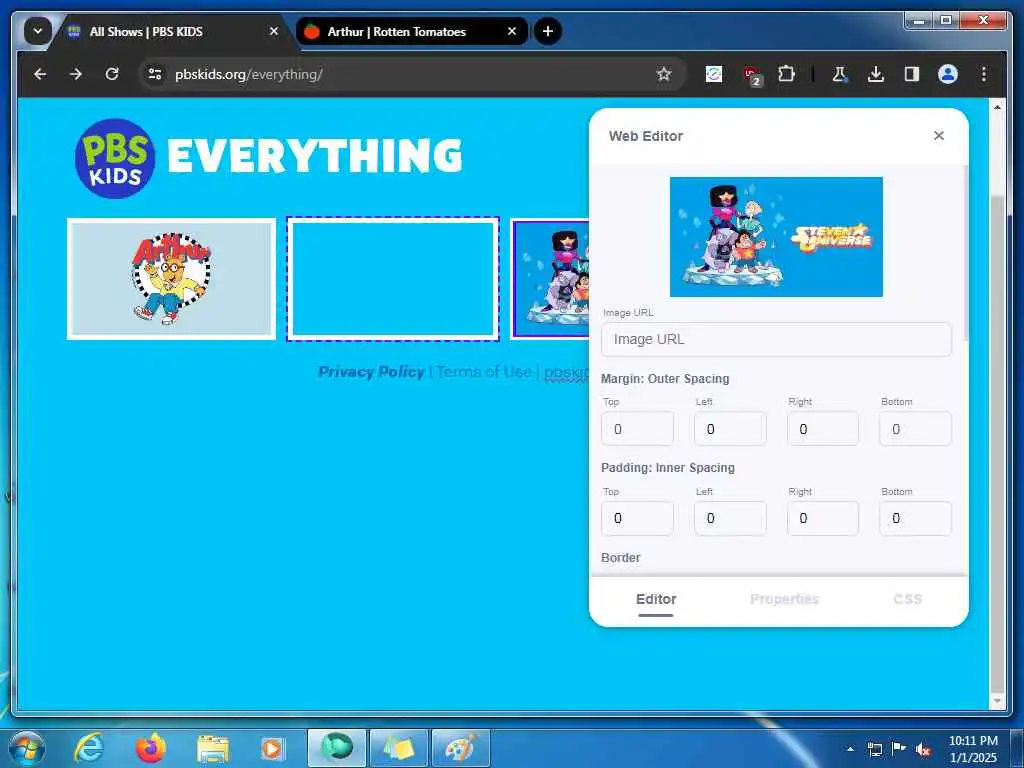Viewport: 1024px width, 768px height.
Task: Open the Sticky Notes taskbar button
Action: (399, 748)
